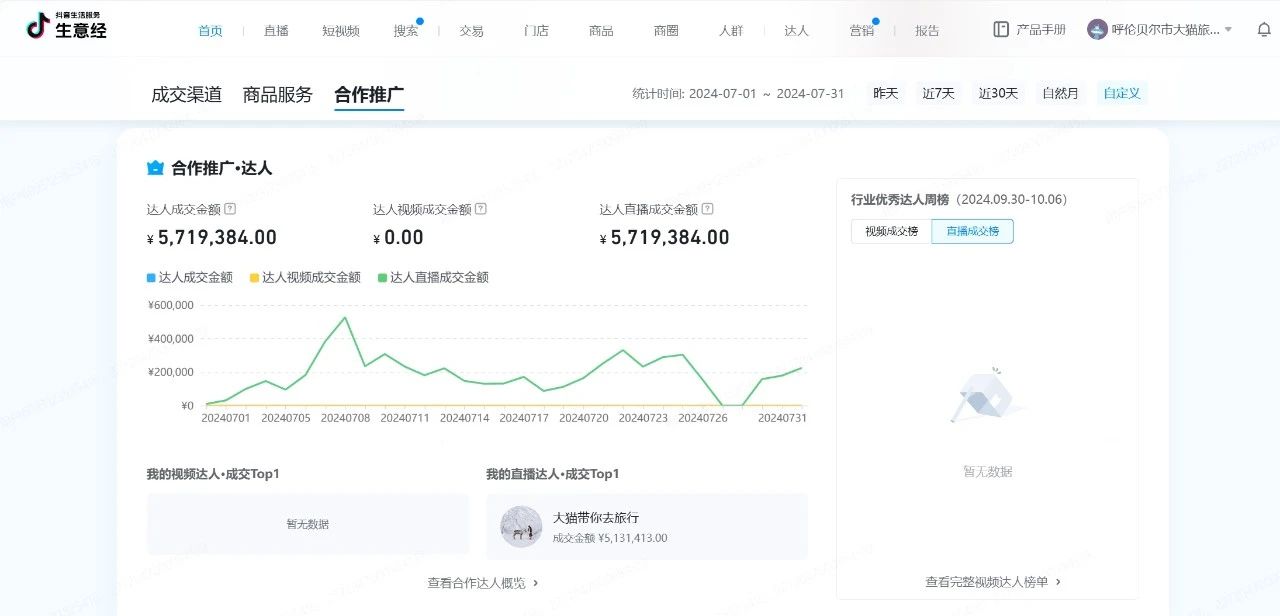Expand the 呼伦贝尔市大猫旅 account dropdown
This screenshot has width=1280, height=616.
click(1228, 30)
